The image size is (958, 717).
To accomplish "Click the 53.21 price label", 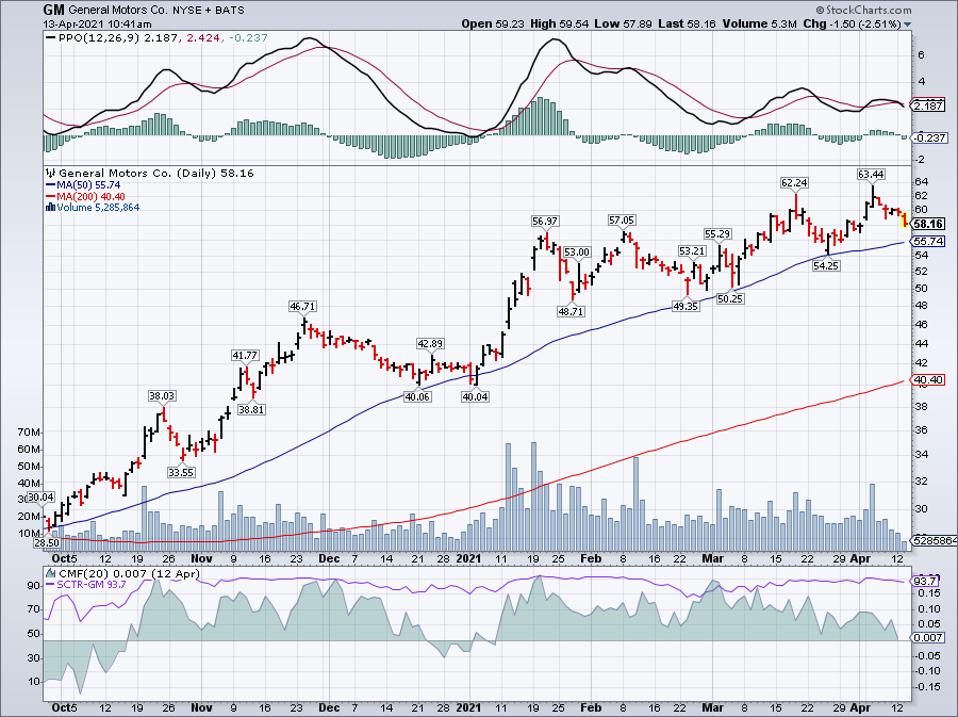I will (692, 251).
